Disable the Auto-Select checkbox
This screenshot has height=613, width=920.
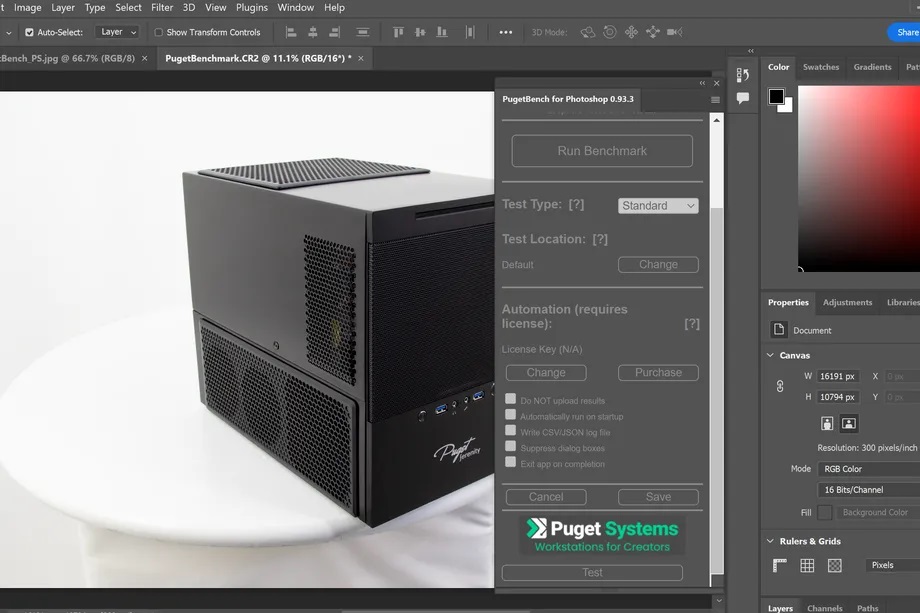[x=29, y=32]
